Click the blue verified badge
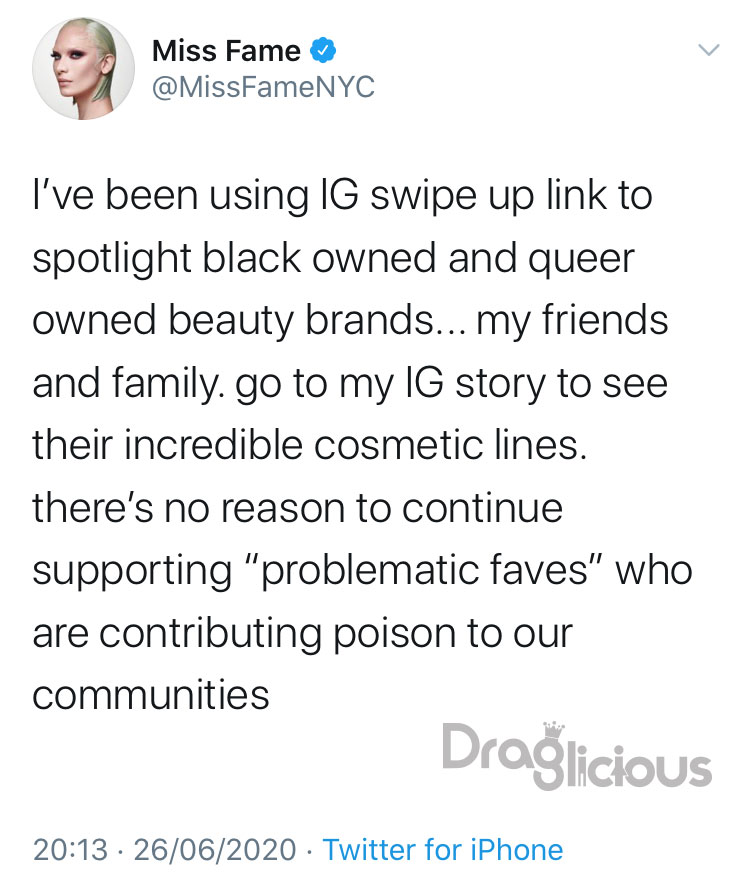 [x=323, y=51]
